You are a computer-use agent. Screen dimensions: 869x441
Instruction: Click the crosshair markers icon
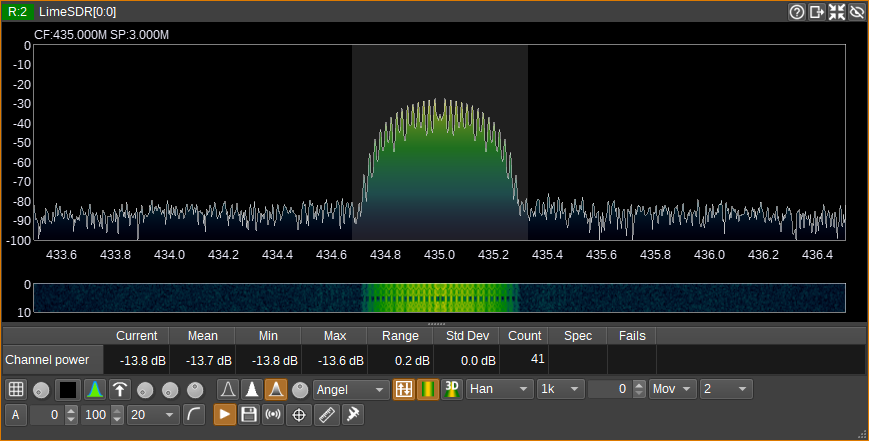click(x=297, y=415)
